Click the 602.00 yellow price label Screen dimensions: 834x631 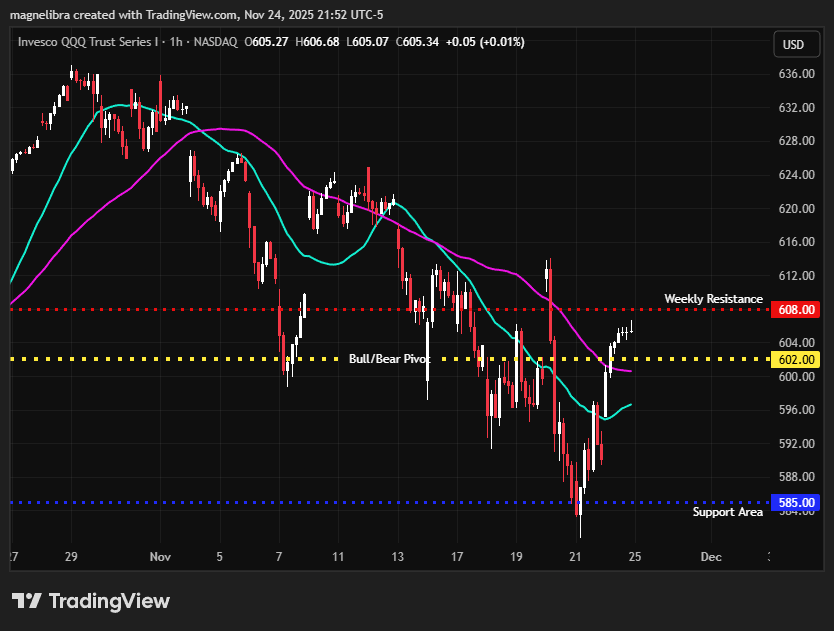coord(796,360)
